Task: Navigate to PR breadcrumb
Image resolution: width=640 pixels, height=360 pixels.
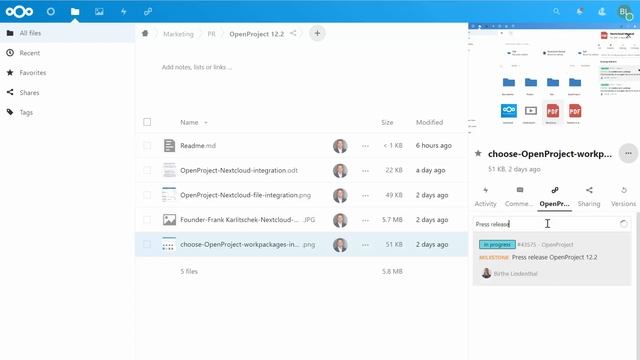Action: pyautogui.click(x=211, y=34)
